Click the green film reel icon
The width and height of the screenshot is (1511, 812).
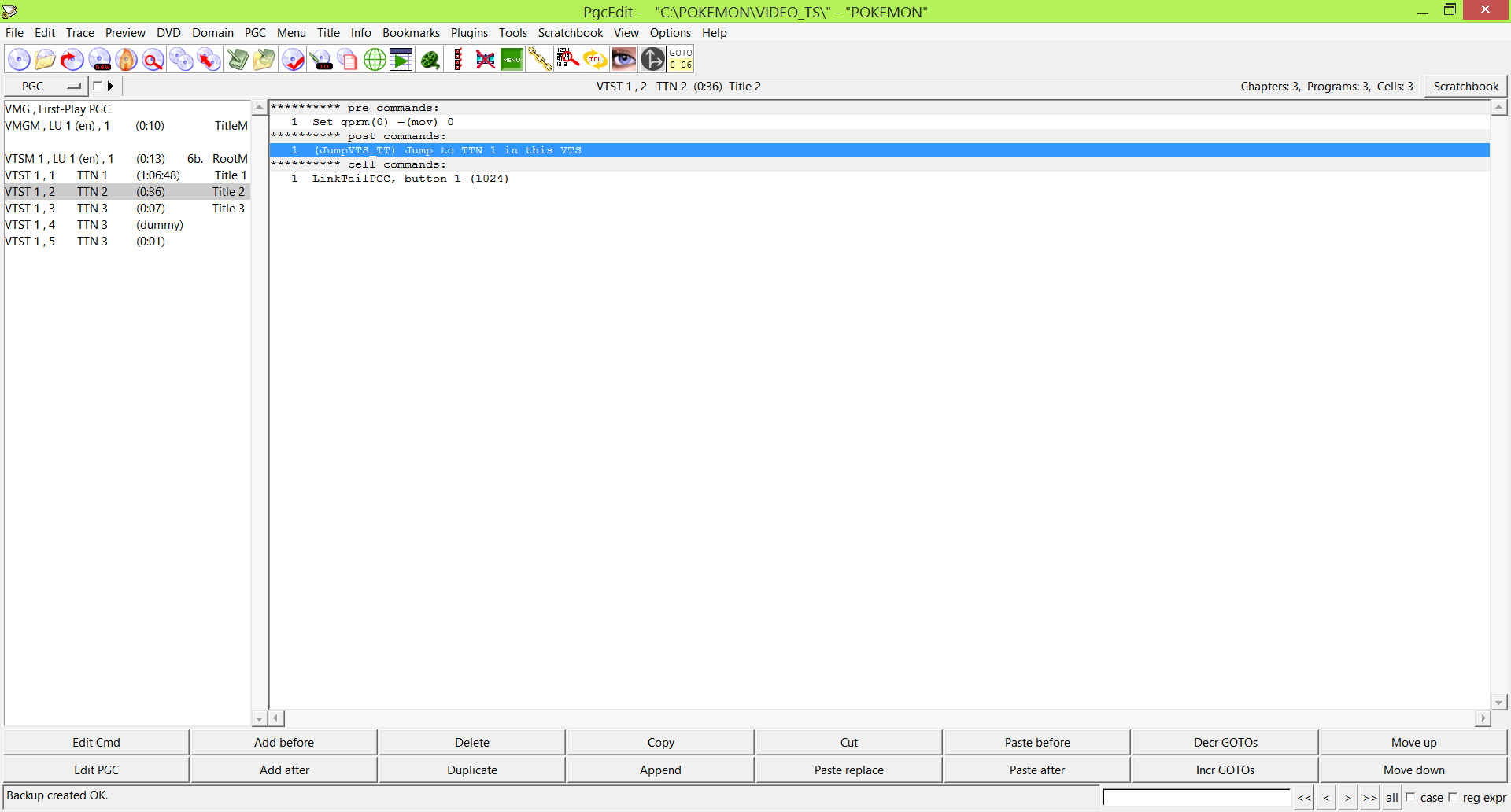430,59
